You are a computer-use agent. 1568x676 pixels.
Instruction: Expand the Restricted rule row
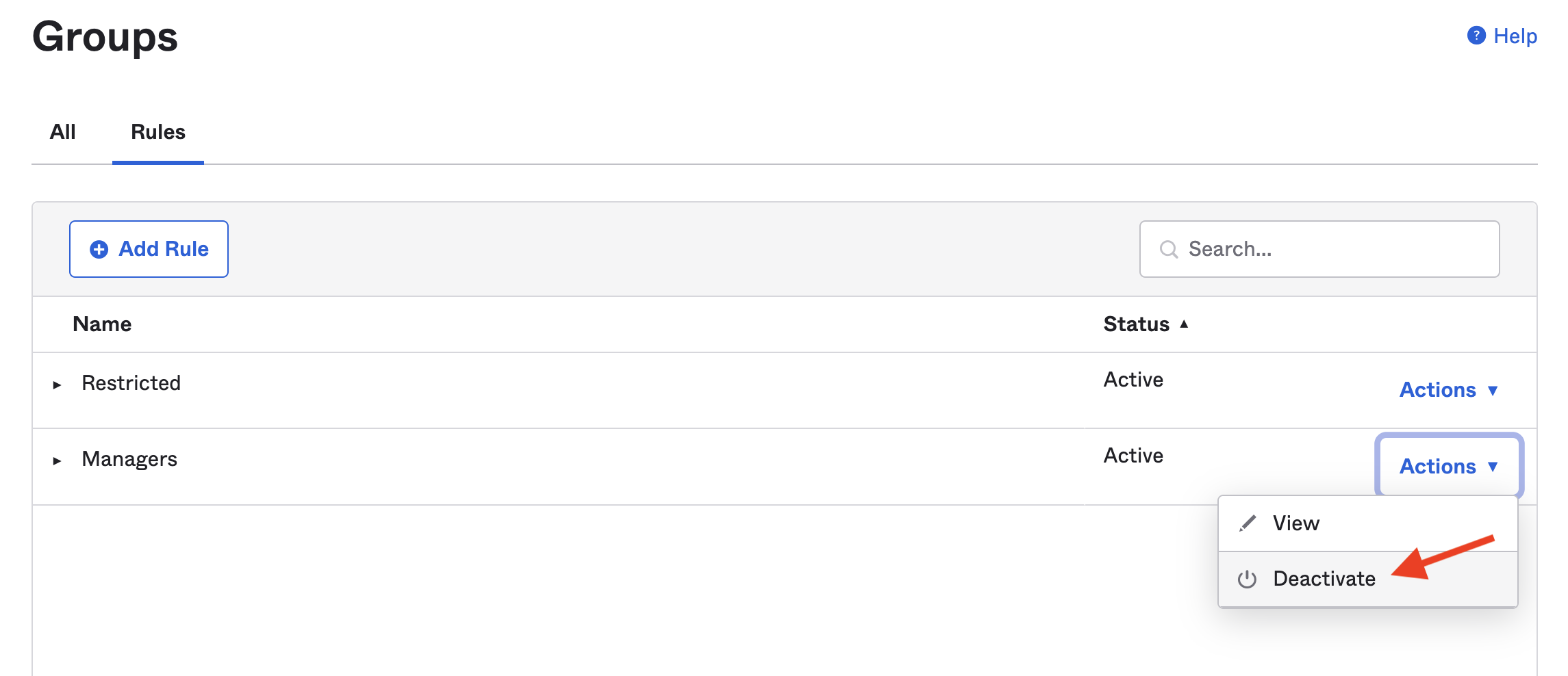point(58,385)
